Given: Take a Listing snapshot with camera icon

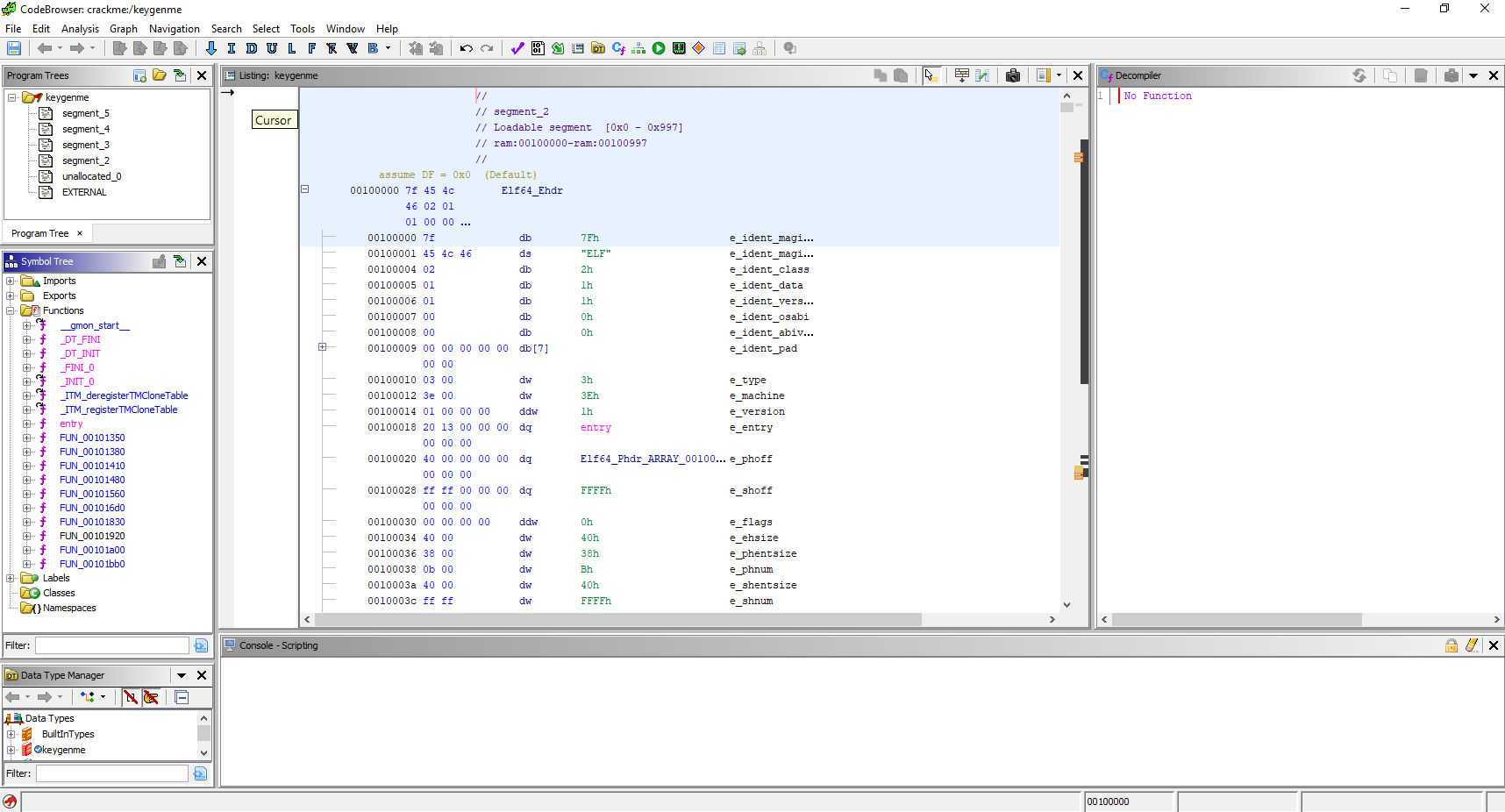Looking at the screenshot, I should click(1013, 75).
